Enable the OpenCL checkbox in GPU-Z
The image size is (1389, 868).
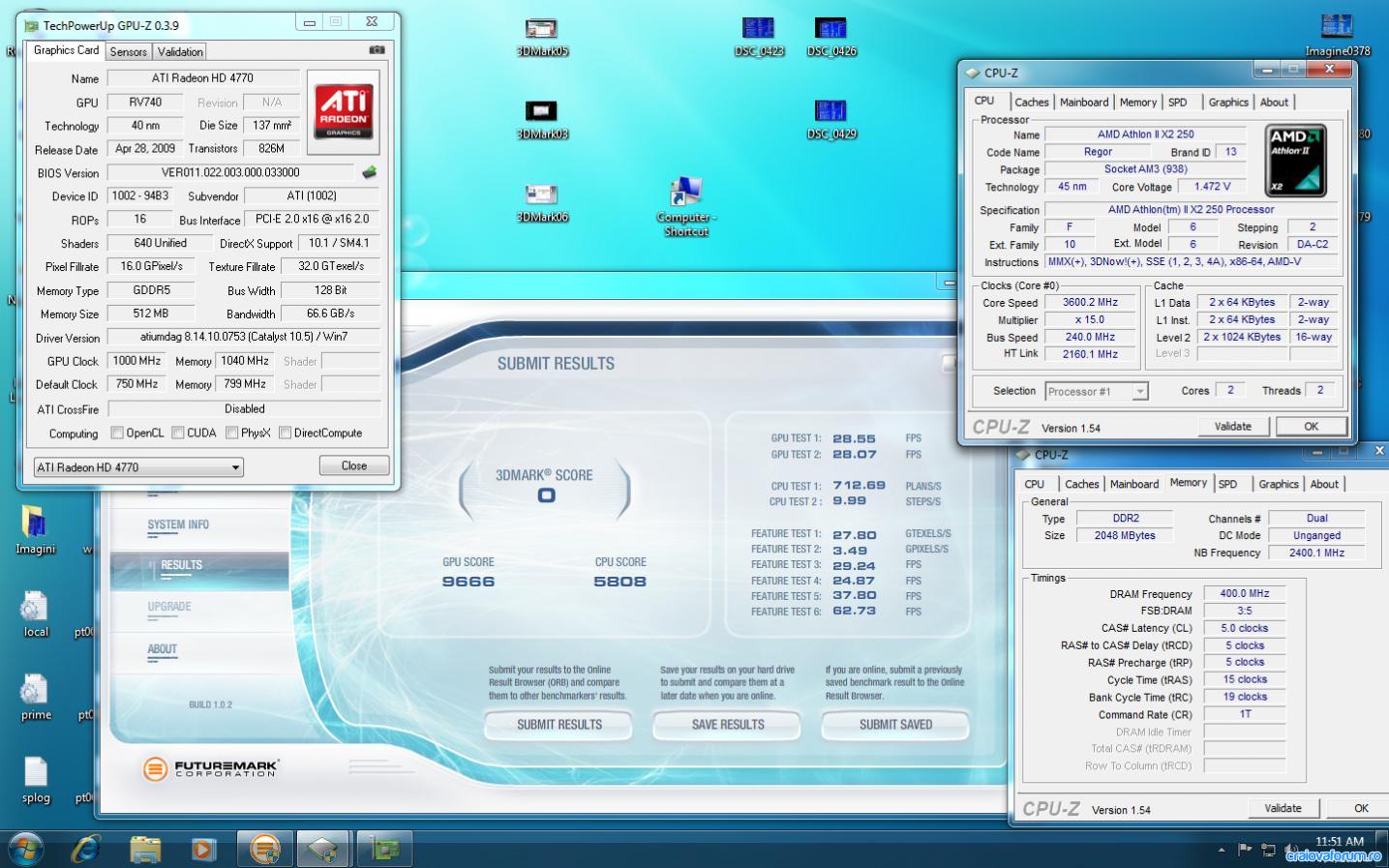point(117,433)
